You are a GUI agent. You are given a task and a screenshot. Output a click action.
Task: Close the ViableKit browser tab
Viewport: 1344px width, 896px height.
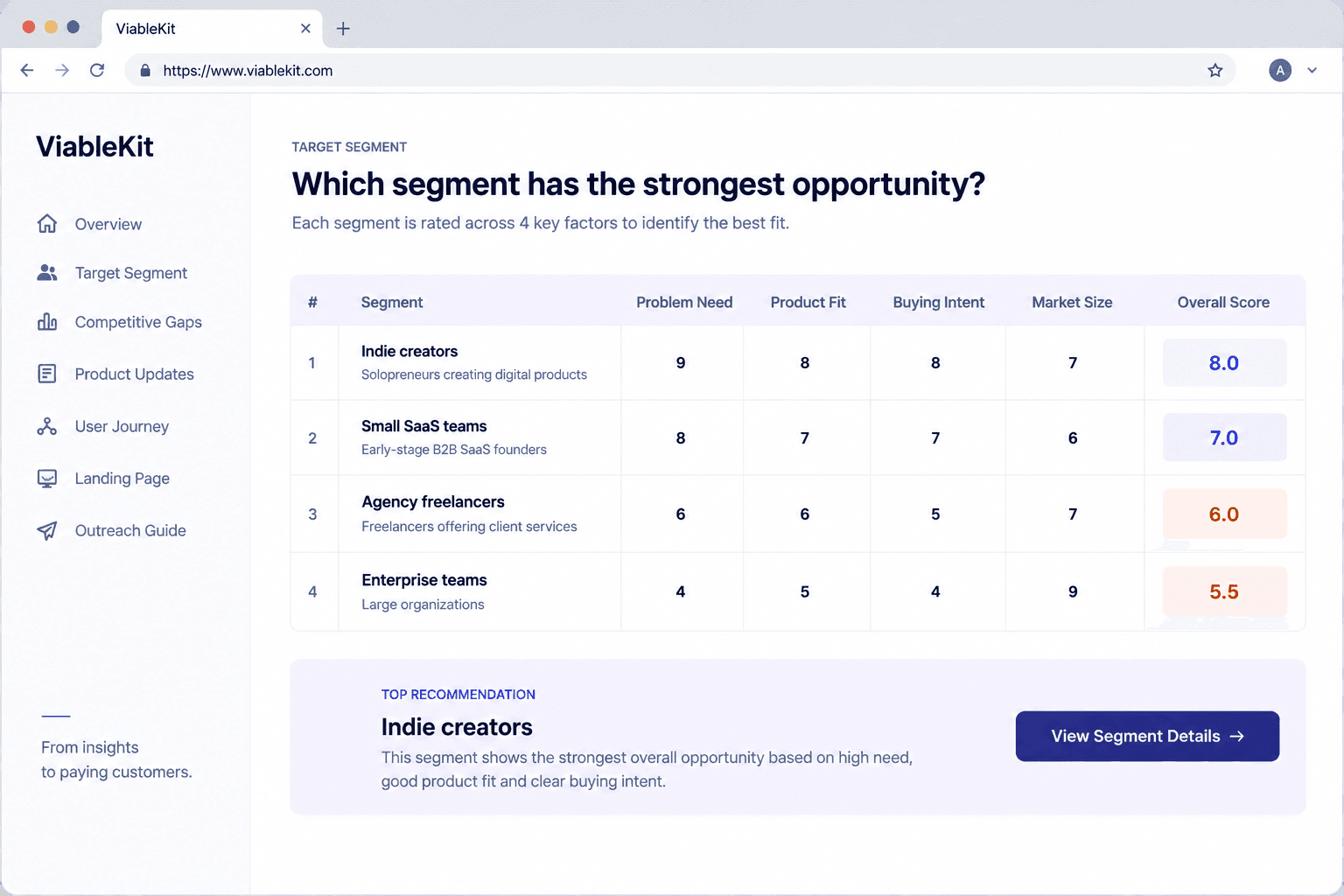coord(305,29)
